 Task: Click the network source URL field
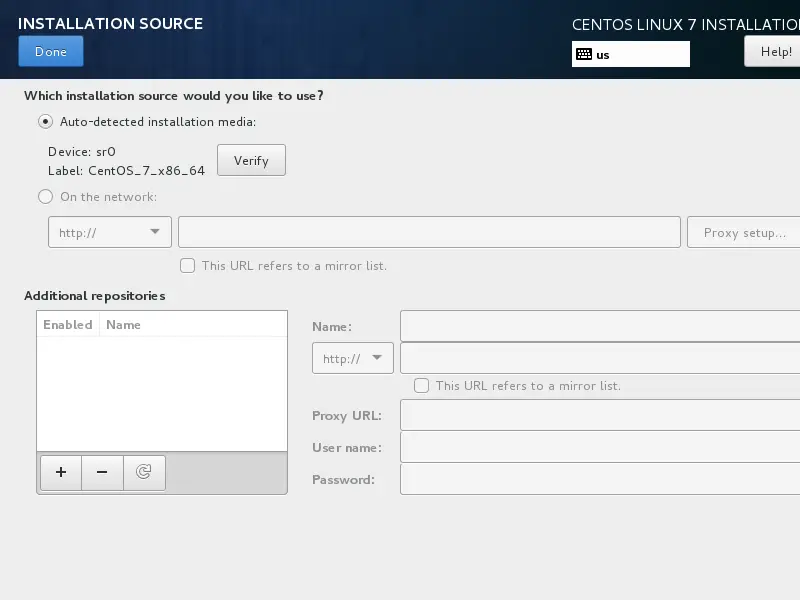pos(429,232)
